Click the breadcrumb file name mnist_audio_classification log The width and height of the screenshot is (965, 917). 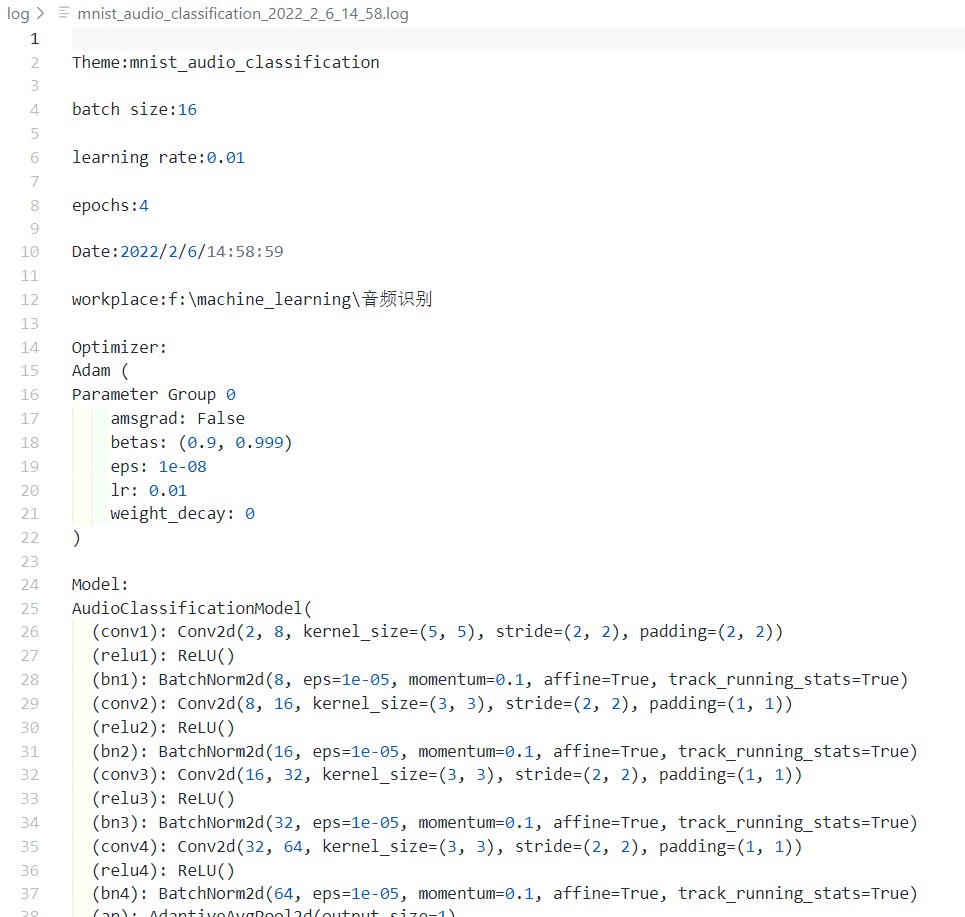(242, 14)
